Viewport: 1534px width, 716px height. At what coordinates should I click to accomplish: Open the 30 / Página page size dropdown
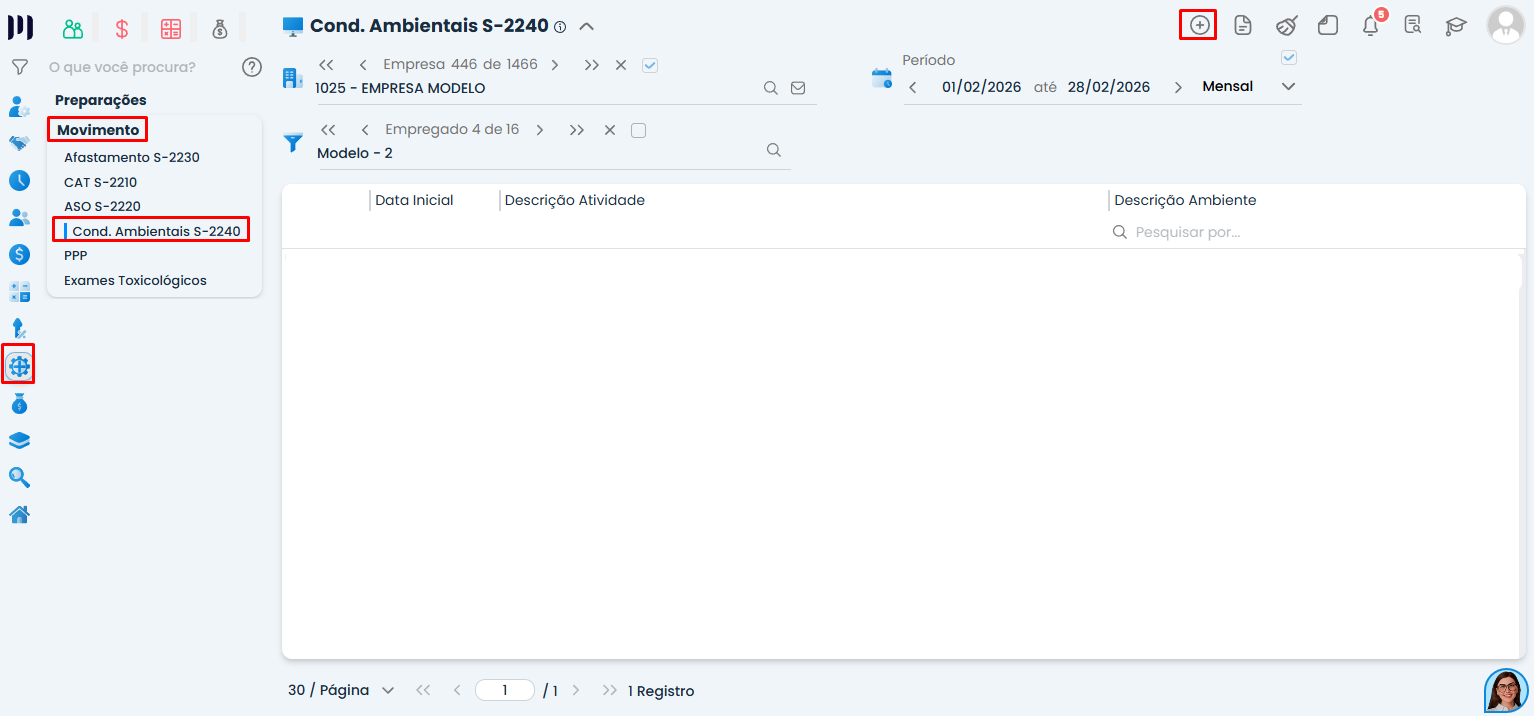pyautogui.click(x=341, y=690)
